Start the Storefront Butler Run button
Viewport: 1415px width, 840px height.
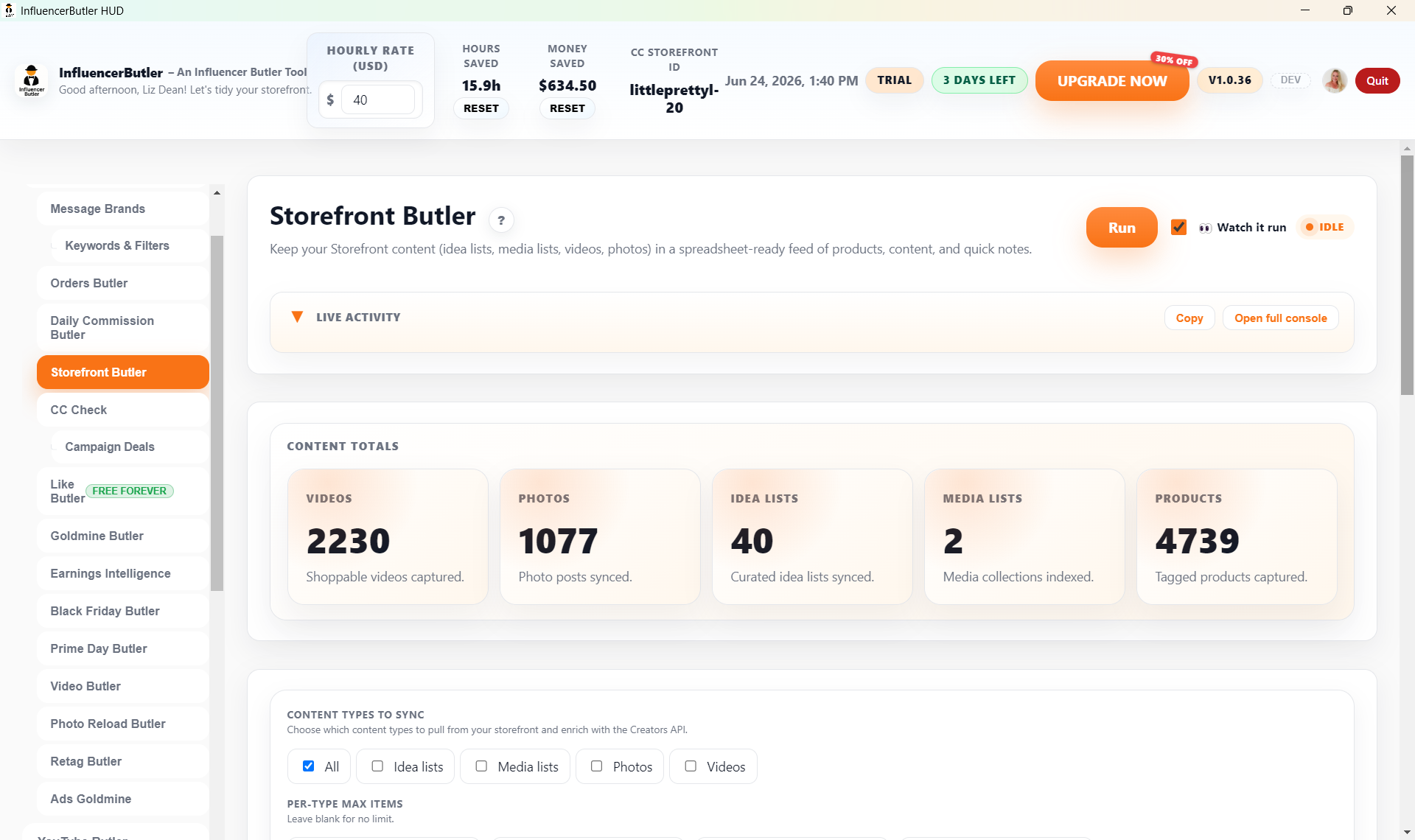[x=1122, y=228]
